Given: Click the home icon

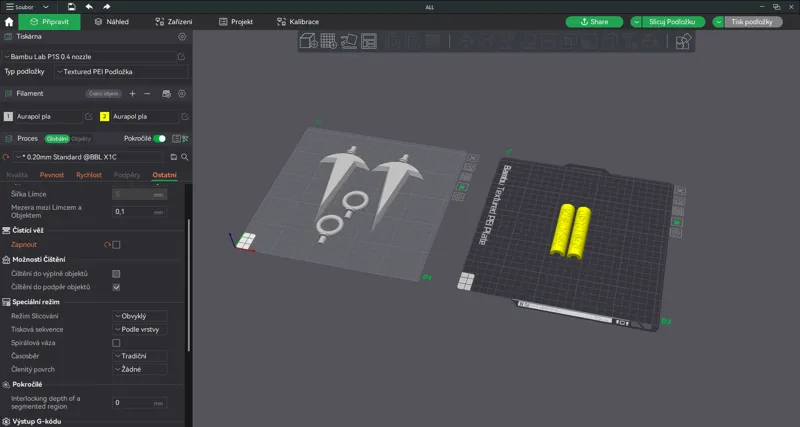Looking at the screenshot, I should [9, 22].
